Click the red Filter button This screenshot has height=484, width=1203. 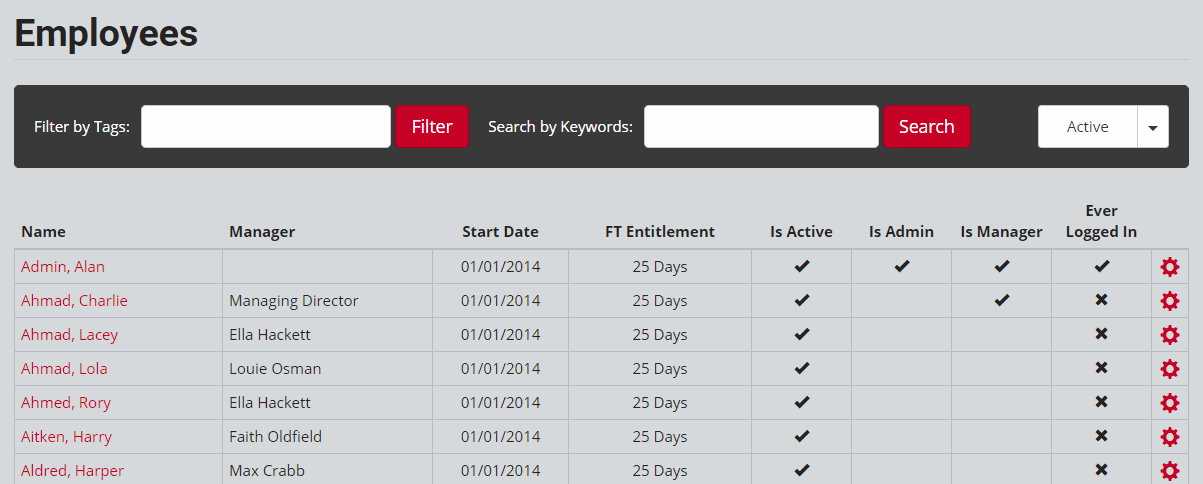coord(432,127)
